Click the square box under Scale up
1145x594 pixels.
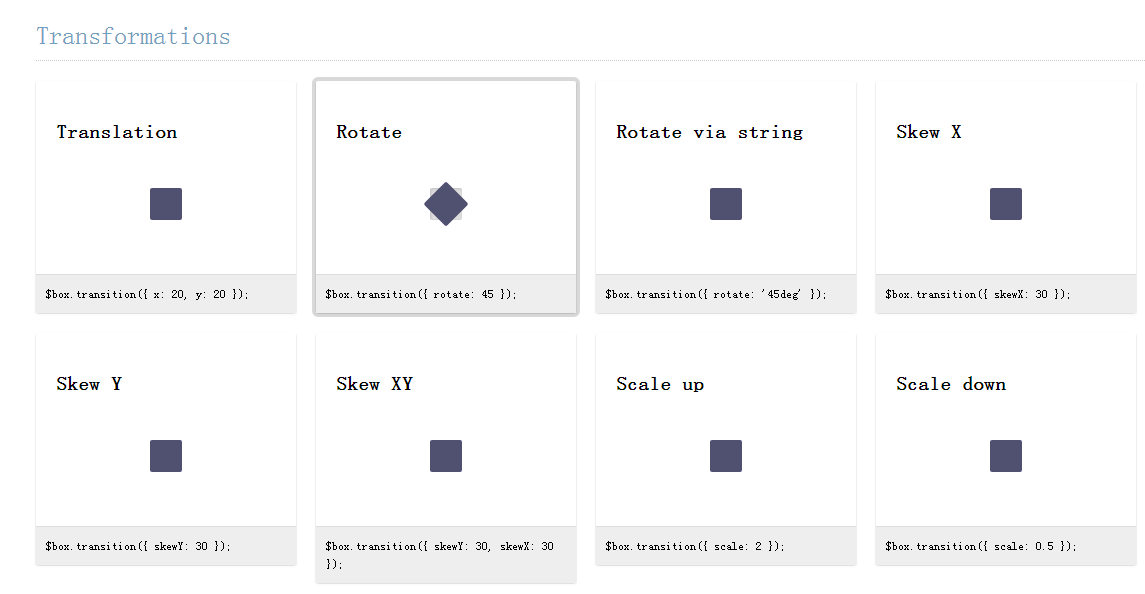point(726,456)
